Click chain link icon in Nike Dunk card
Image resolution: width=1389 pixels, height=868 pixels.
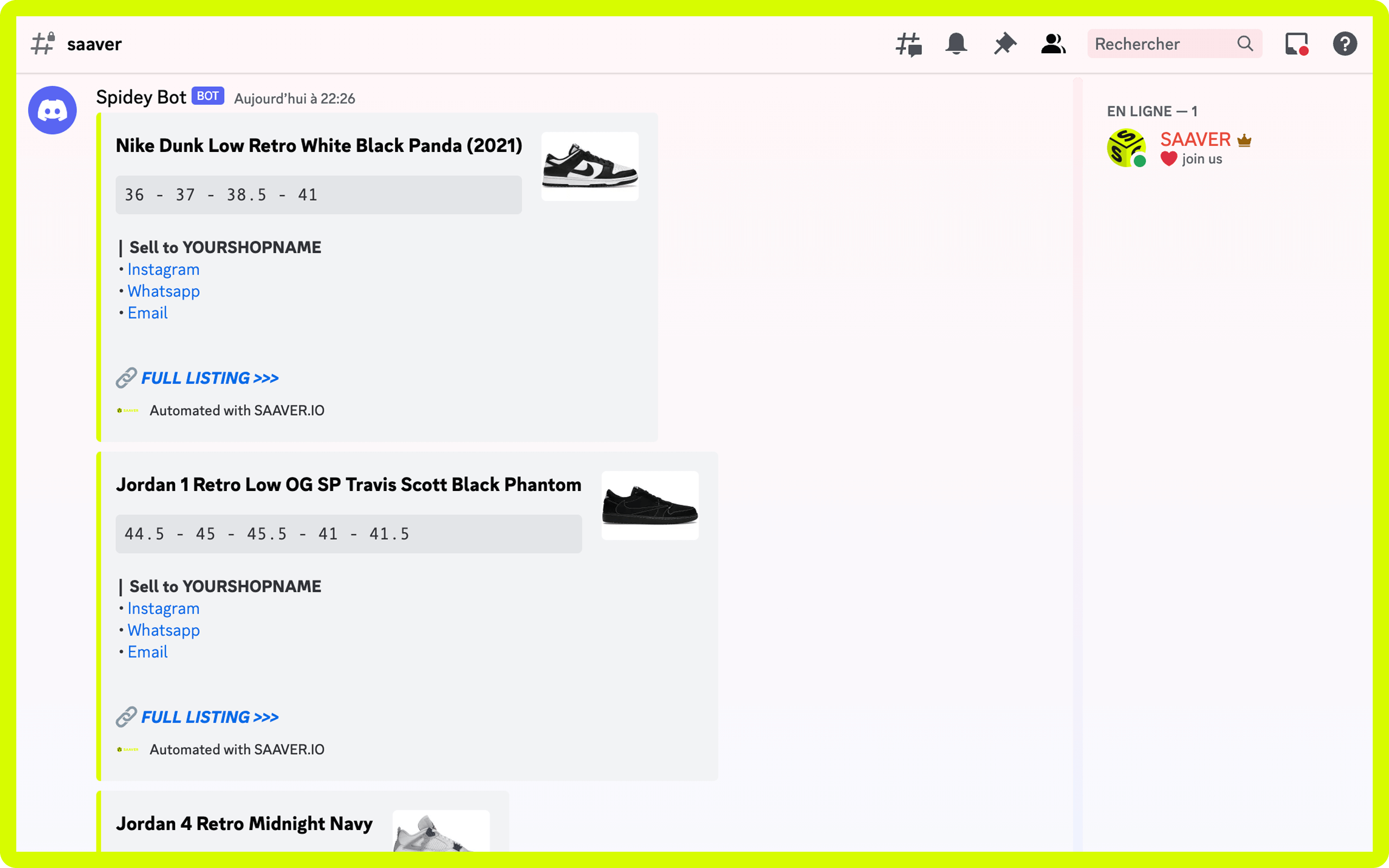click(126, 378)
